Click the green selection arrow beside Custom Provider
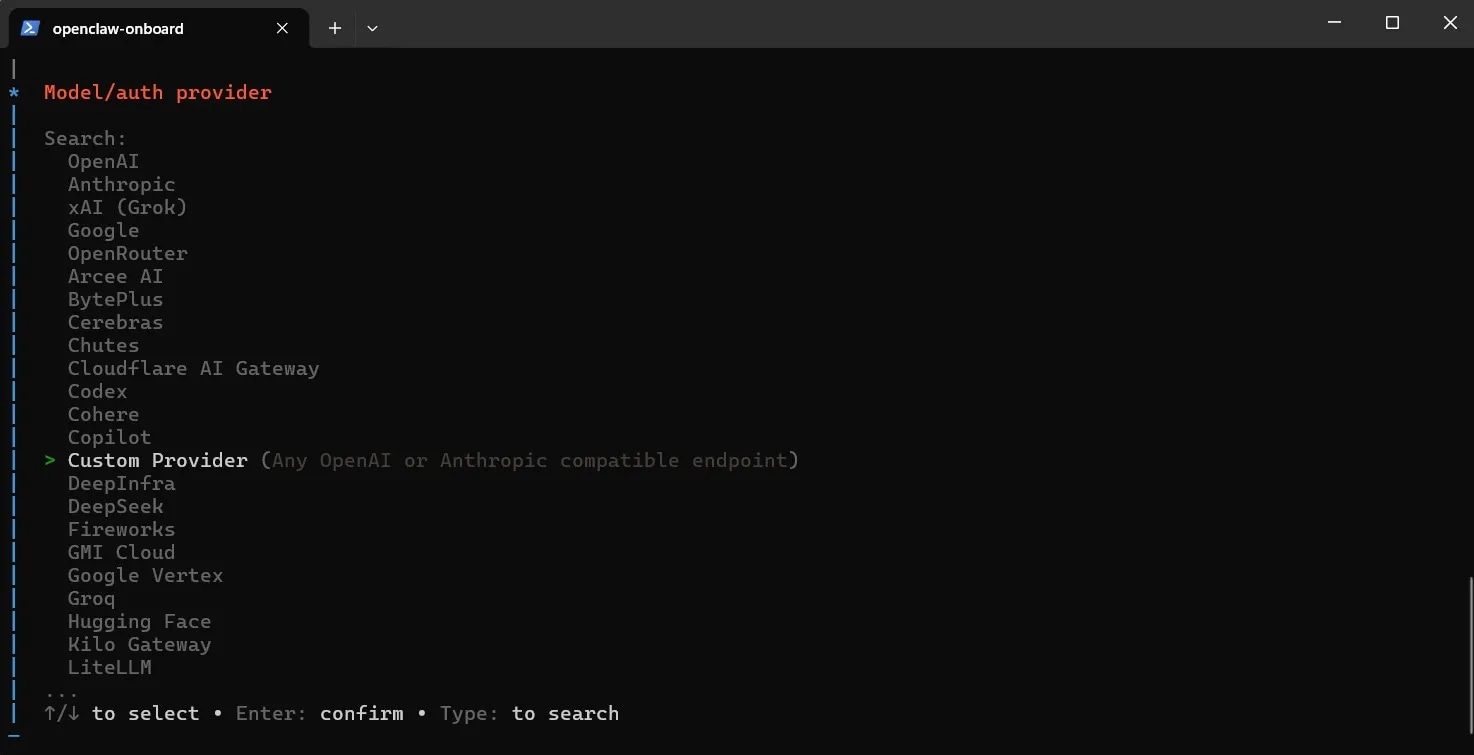1474x755 pixels. coord(50,460)
